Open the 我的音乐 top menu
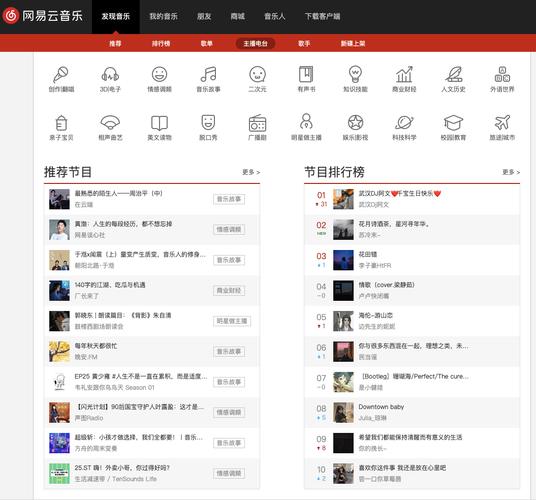The height and width of the screenshot is (500, 536). [163, 16]
